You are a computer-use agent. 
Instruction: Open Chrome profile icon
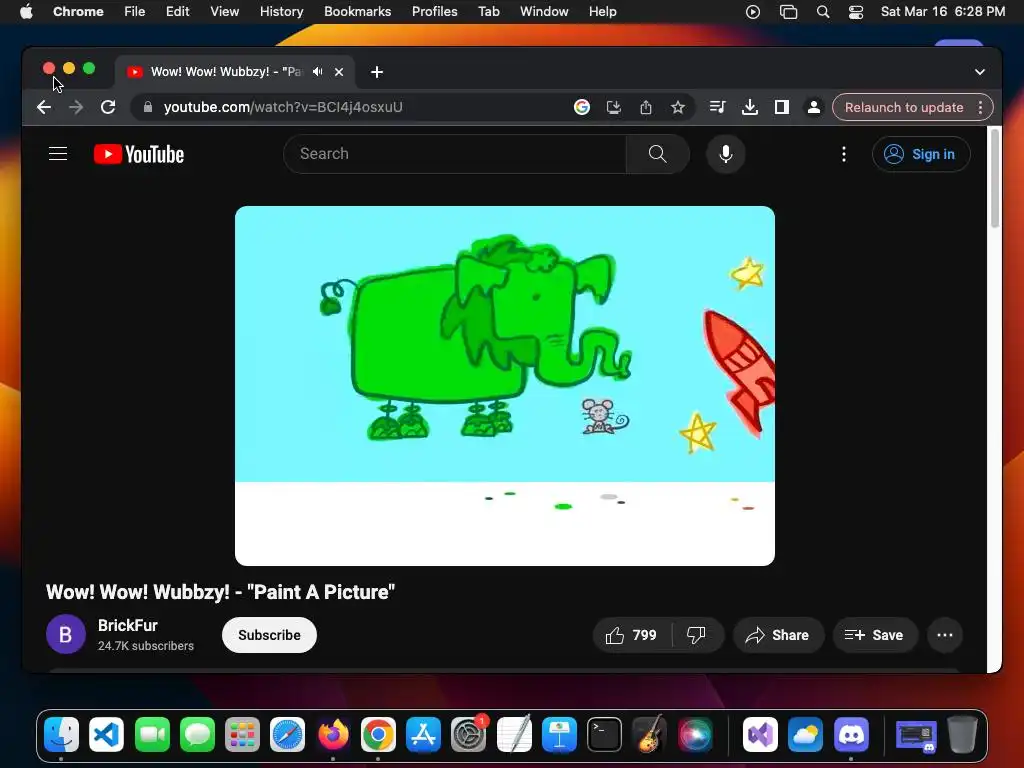814,107
